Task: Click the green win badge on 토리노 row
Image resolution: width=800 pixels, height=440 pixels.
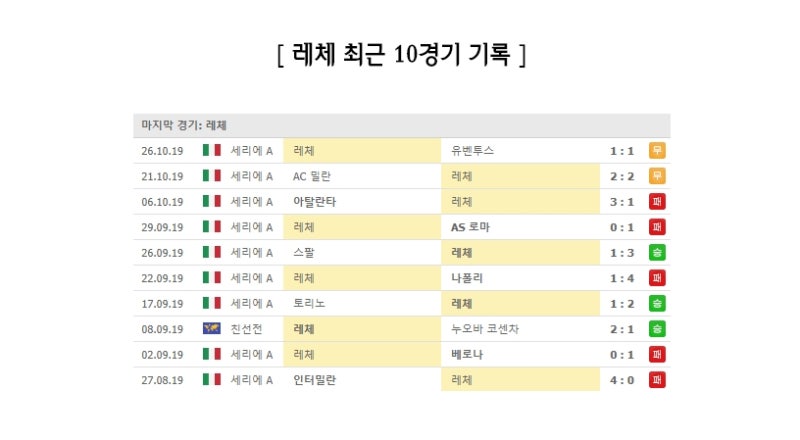Action: point(657,304)
